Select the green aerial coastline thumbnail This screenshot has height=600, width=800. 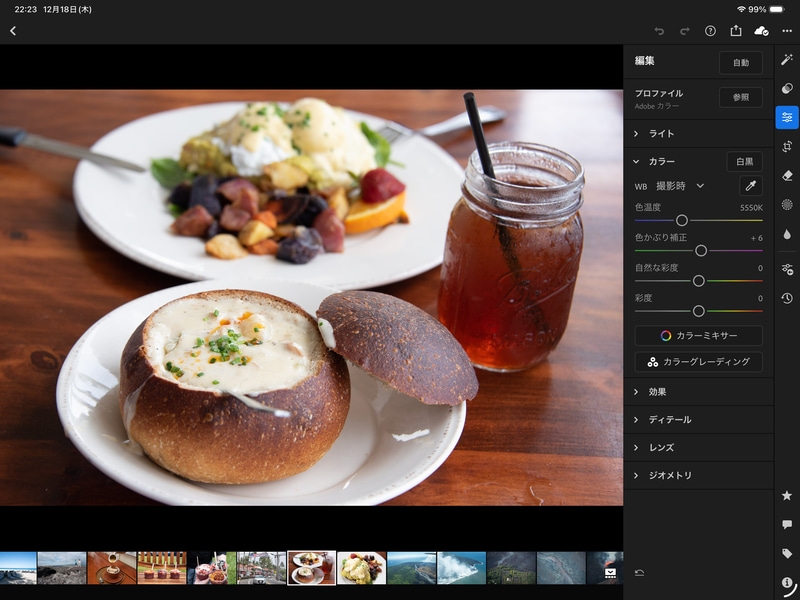(411, 568)
